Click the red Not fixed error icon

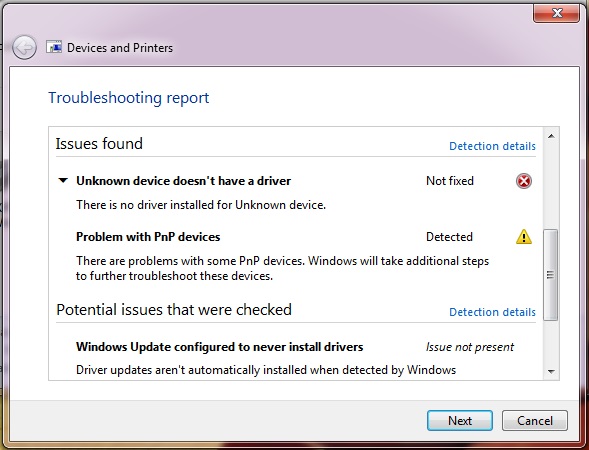point(524,181)
